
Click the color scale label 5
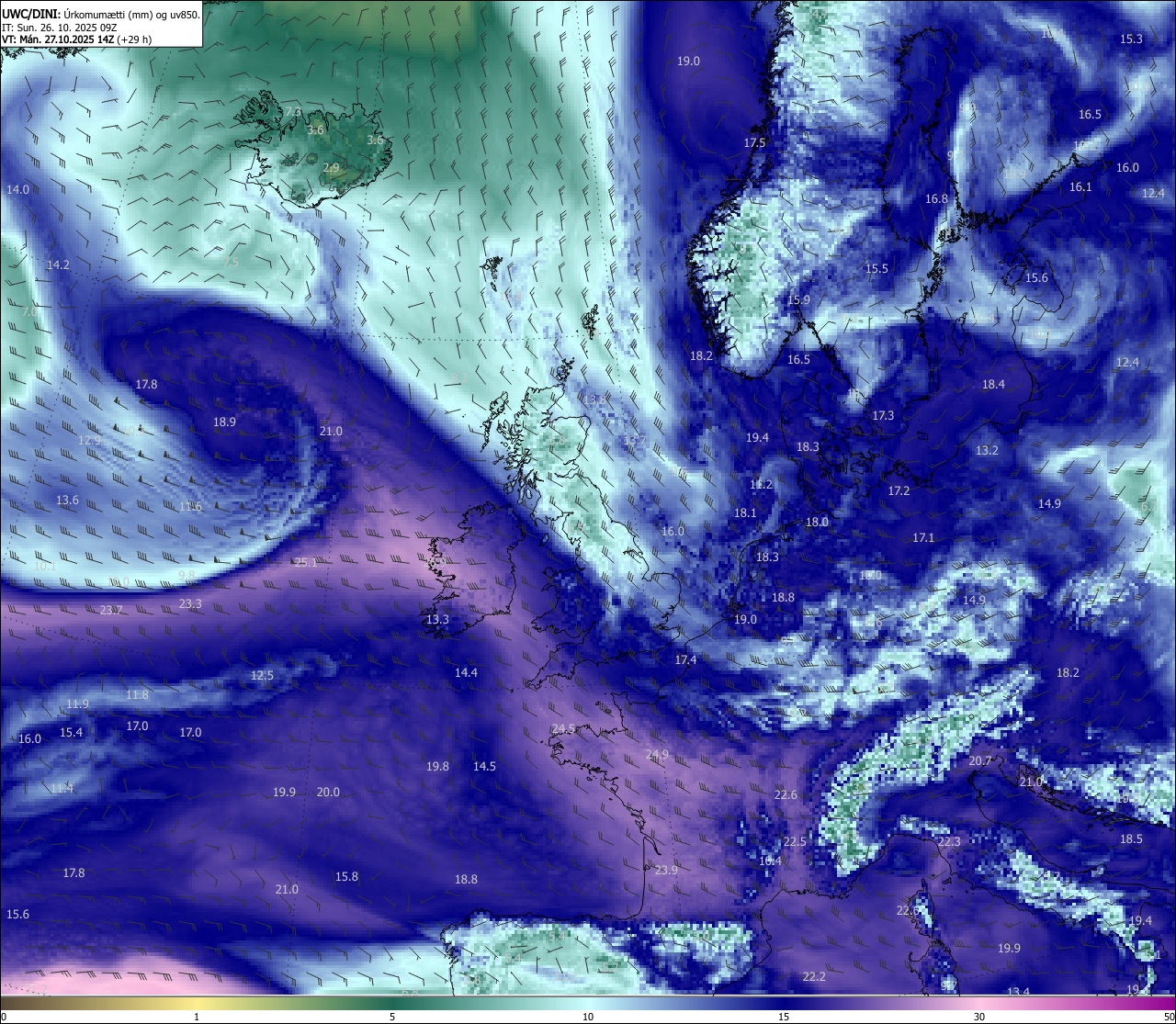pos(392,1017)
